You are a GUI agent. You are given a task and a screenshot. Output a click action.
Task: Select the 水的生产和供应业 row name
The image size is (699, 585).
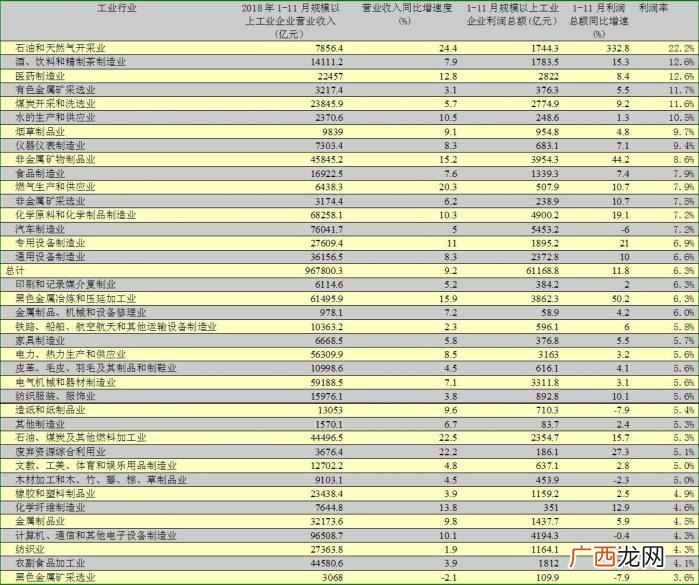[x=55, y=118]
